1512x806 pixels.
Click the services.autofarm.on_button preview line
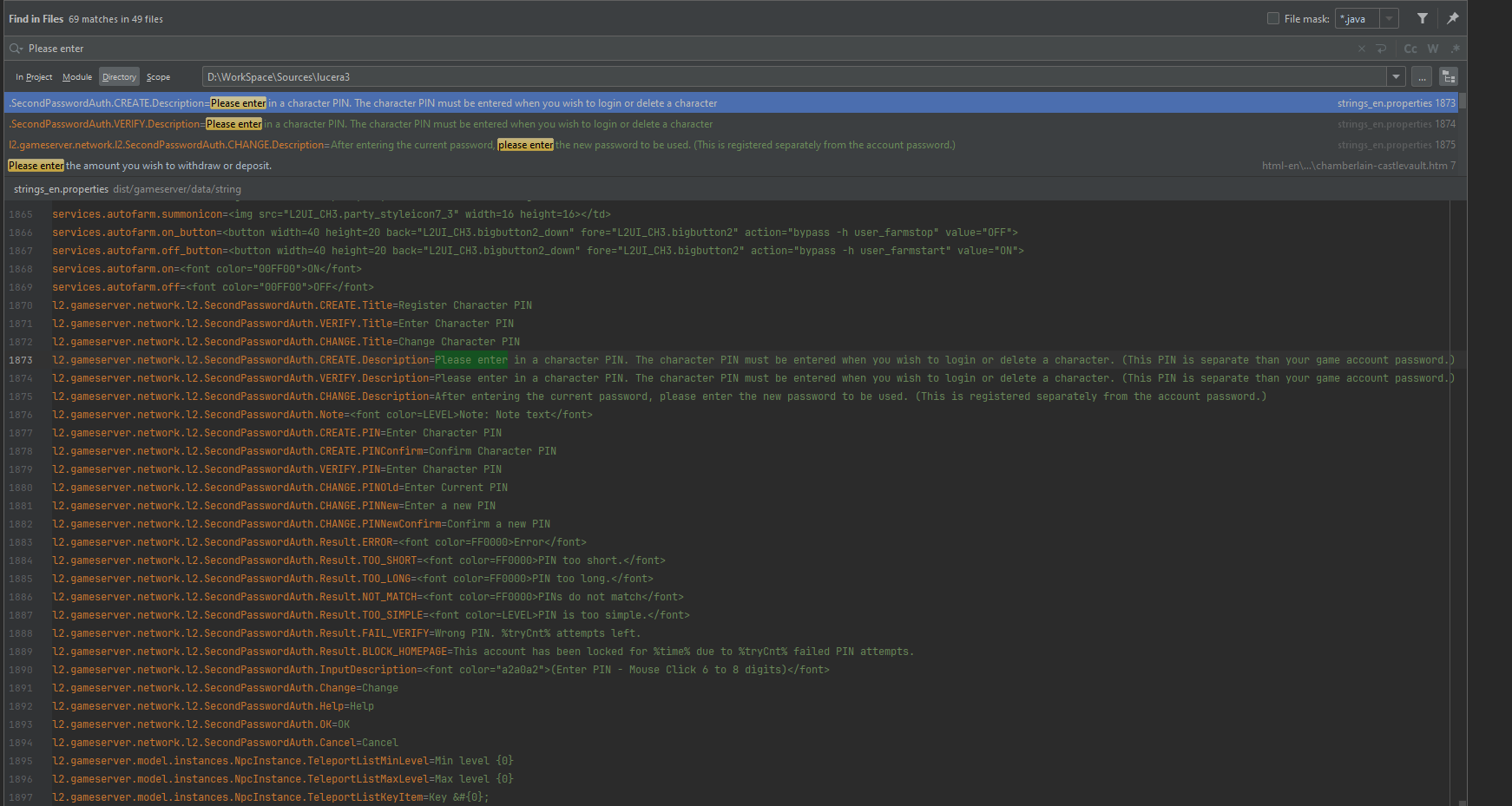click(535, 233)
